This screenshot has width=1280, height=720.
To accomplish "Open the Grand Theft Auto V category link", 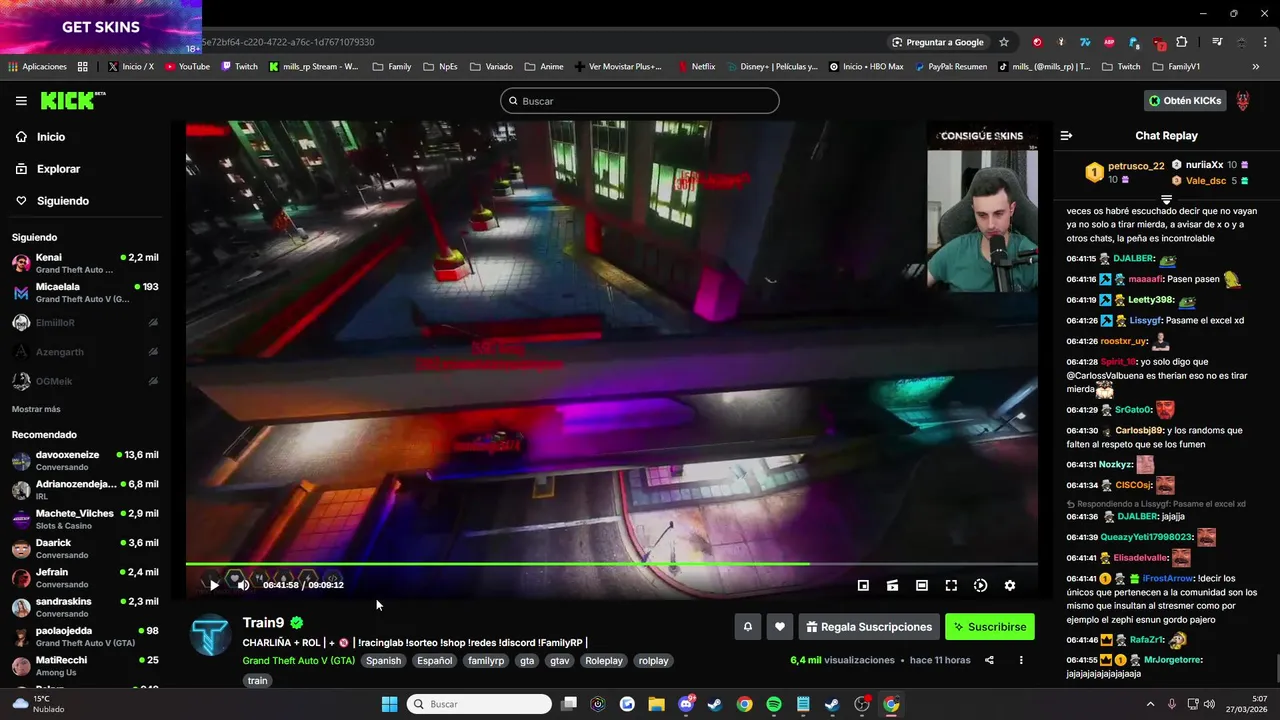I will point(298,661).
